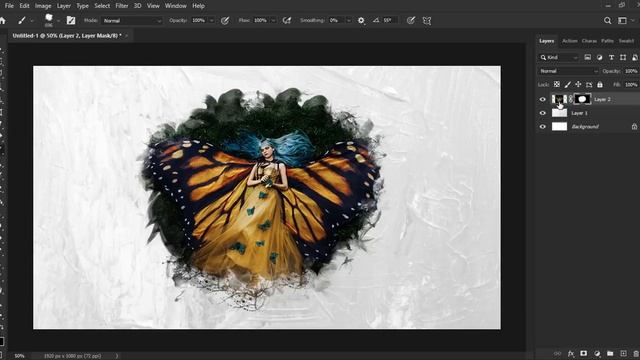Viewport: 640px width, 360px height.
Task: Open the status bar info arrow
Action: click(117, 356)
